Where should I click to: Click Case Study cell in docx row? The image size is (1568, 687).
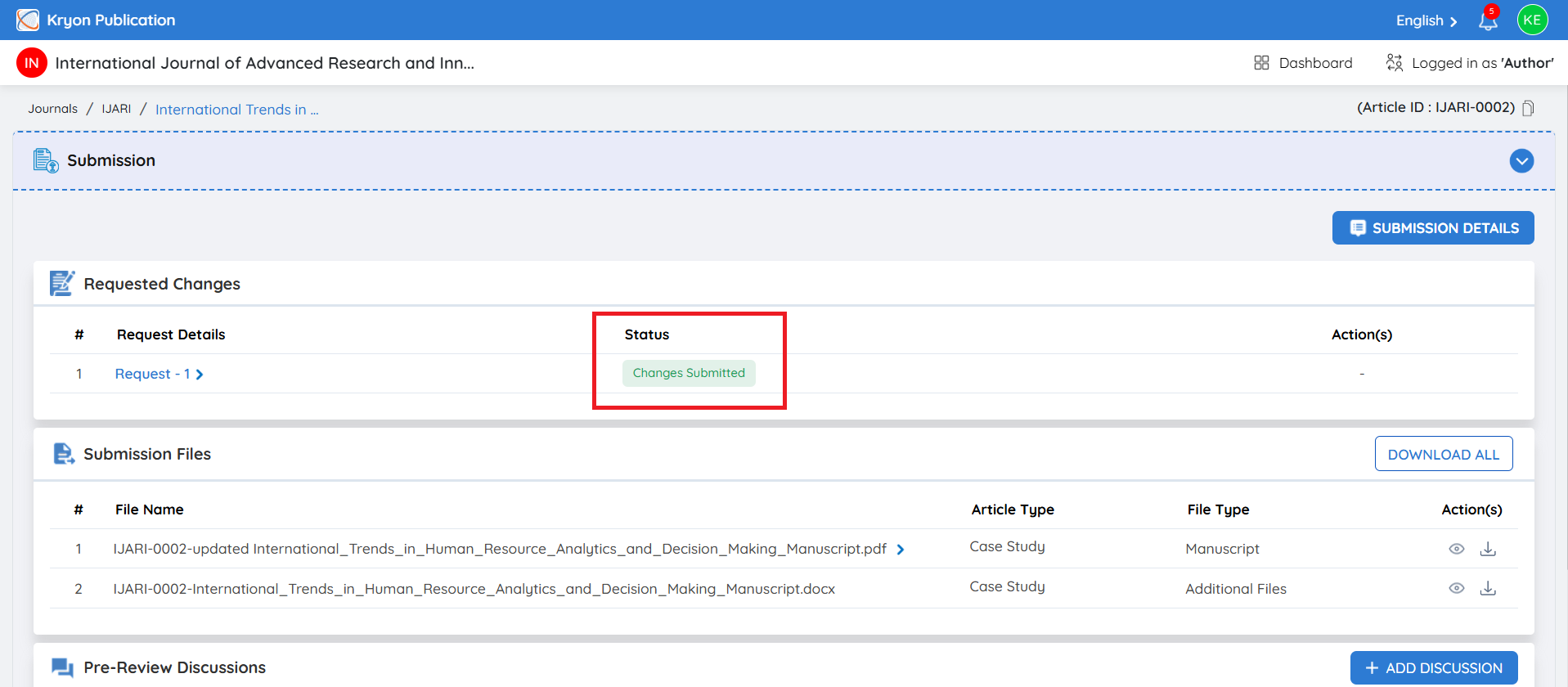(1007, 586)
